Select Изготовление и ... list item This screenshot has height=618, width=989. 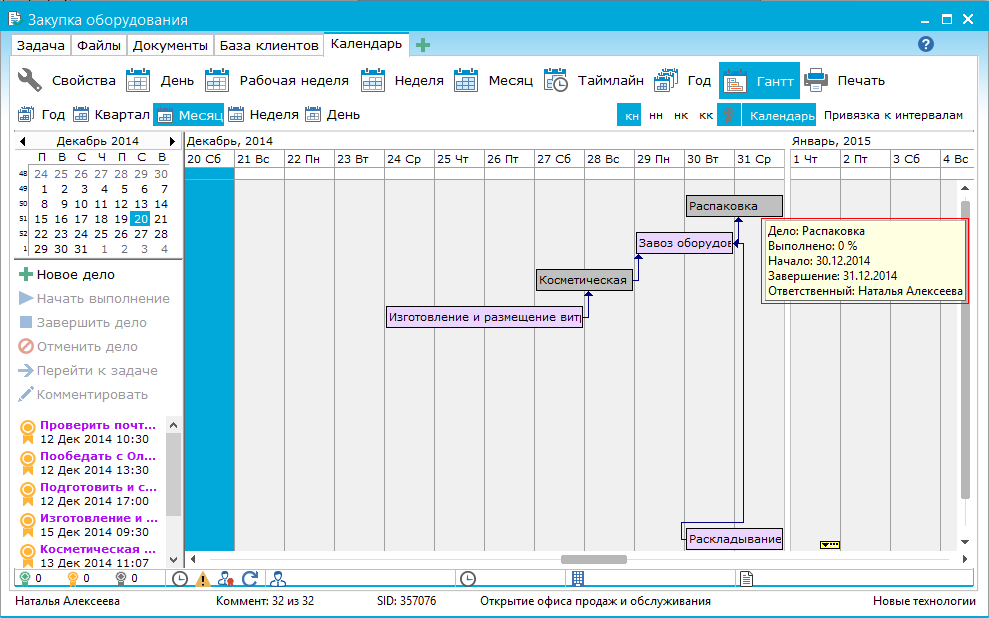coord(91,525)
